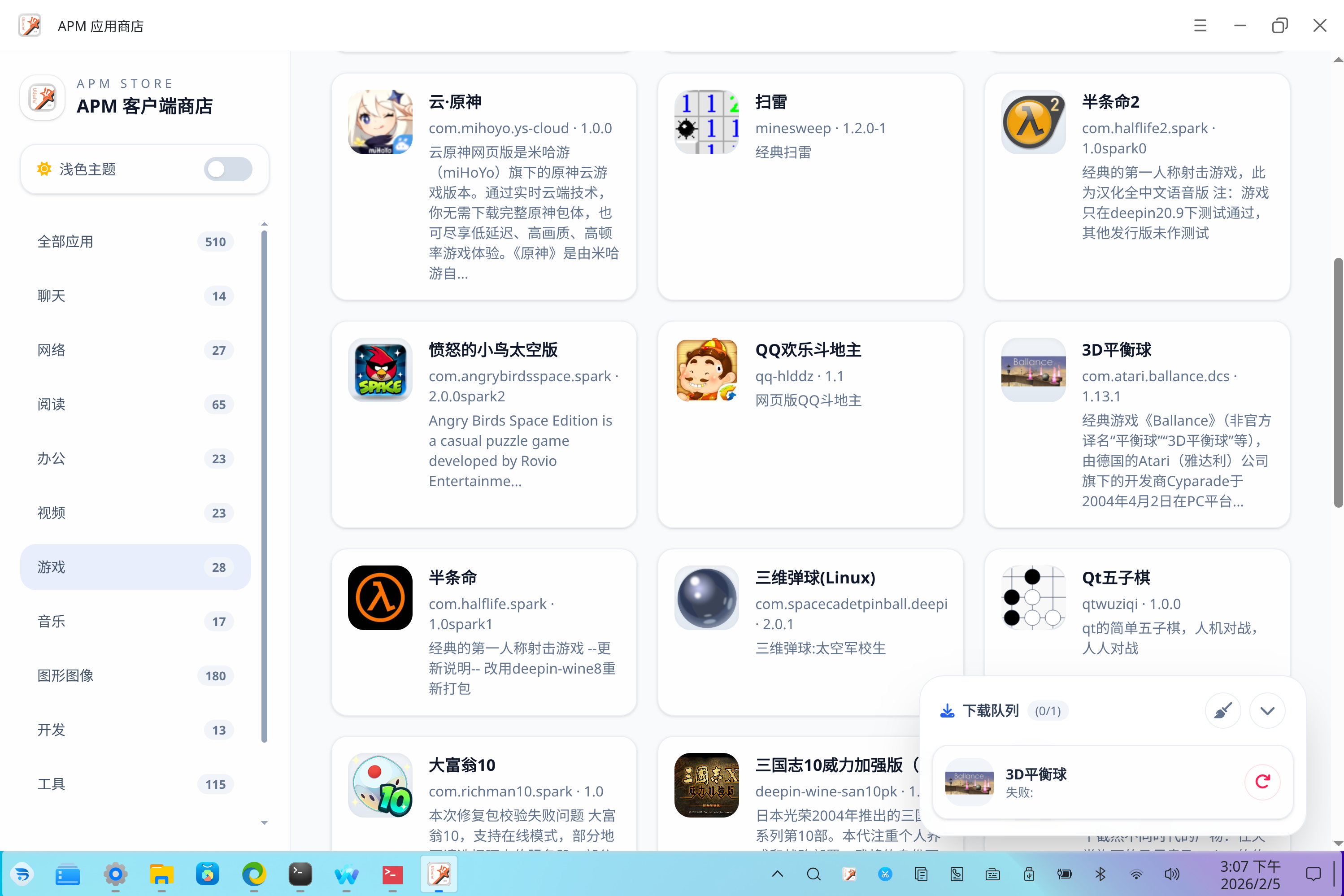Click the down arrow below the sidebar categories
Screen dimensions: 1344x896
(264, 823)
